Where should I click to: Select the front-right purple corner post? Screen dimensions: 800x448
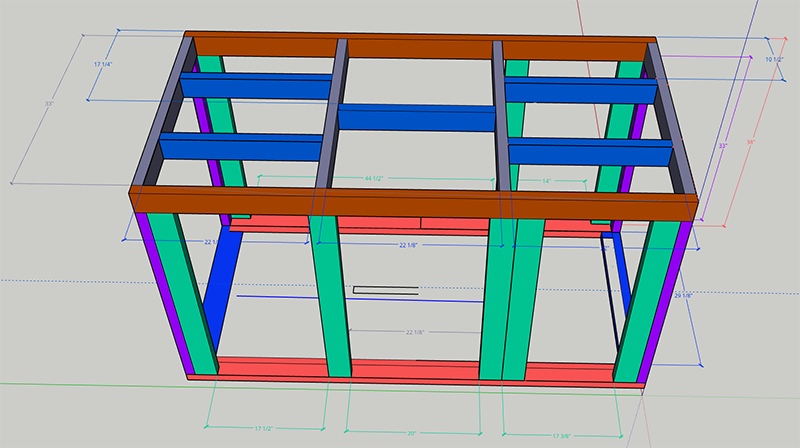664,302
